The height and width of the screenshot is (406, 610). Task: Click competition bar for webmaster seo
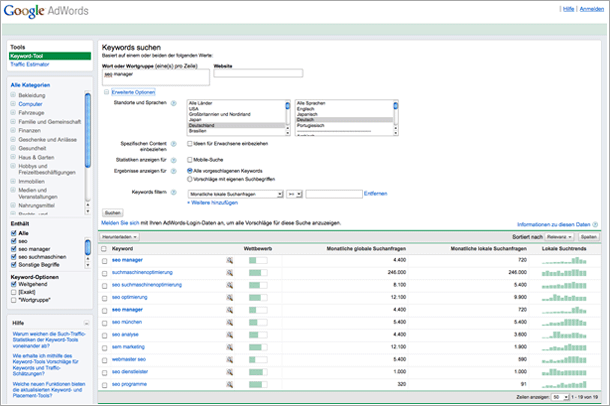tap(258, 360)
